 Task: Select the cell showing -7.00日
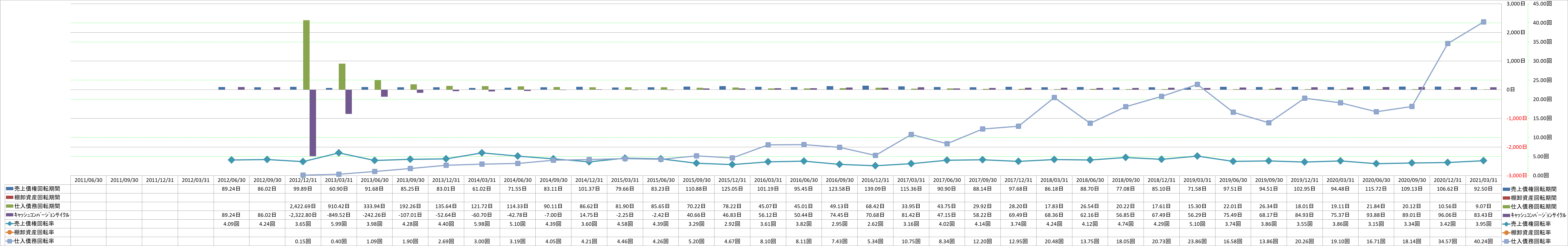tap(553, 215)
